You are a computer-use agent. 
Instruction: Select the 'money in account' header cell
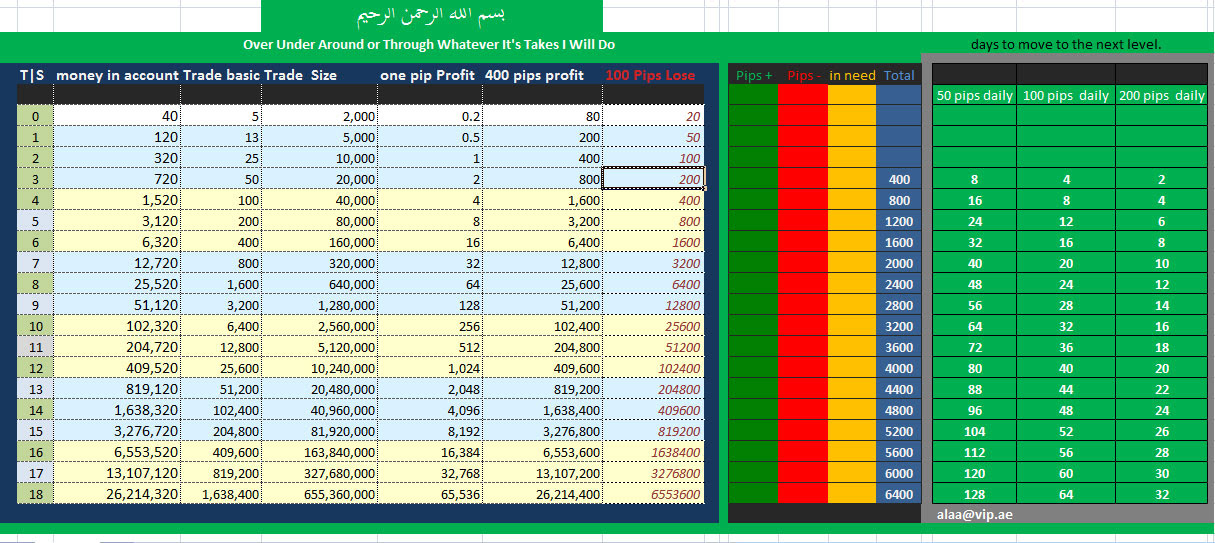coord(117,75)
